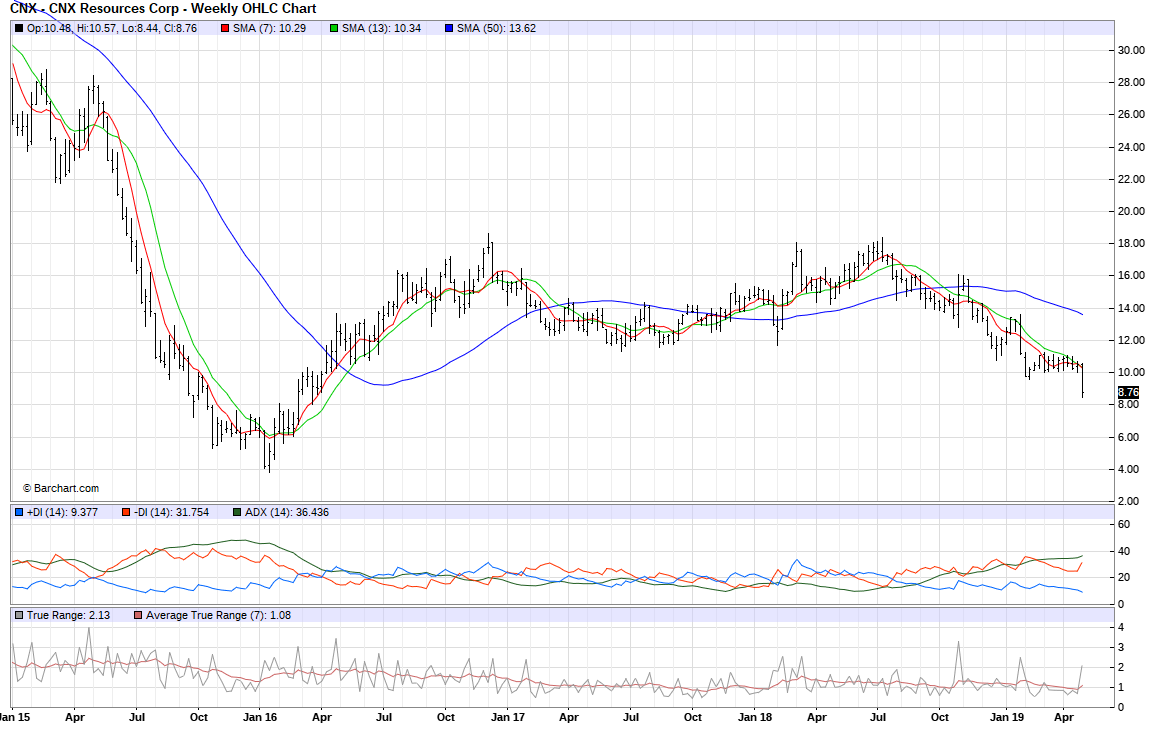Click the '© Barchart.com' credit text
This screenshot has height=748, width=1156.
coord(60,489)
